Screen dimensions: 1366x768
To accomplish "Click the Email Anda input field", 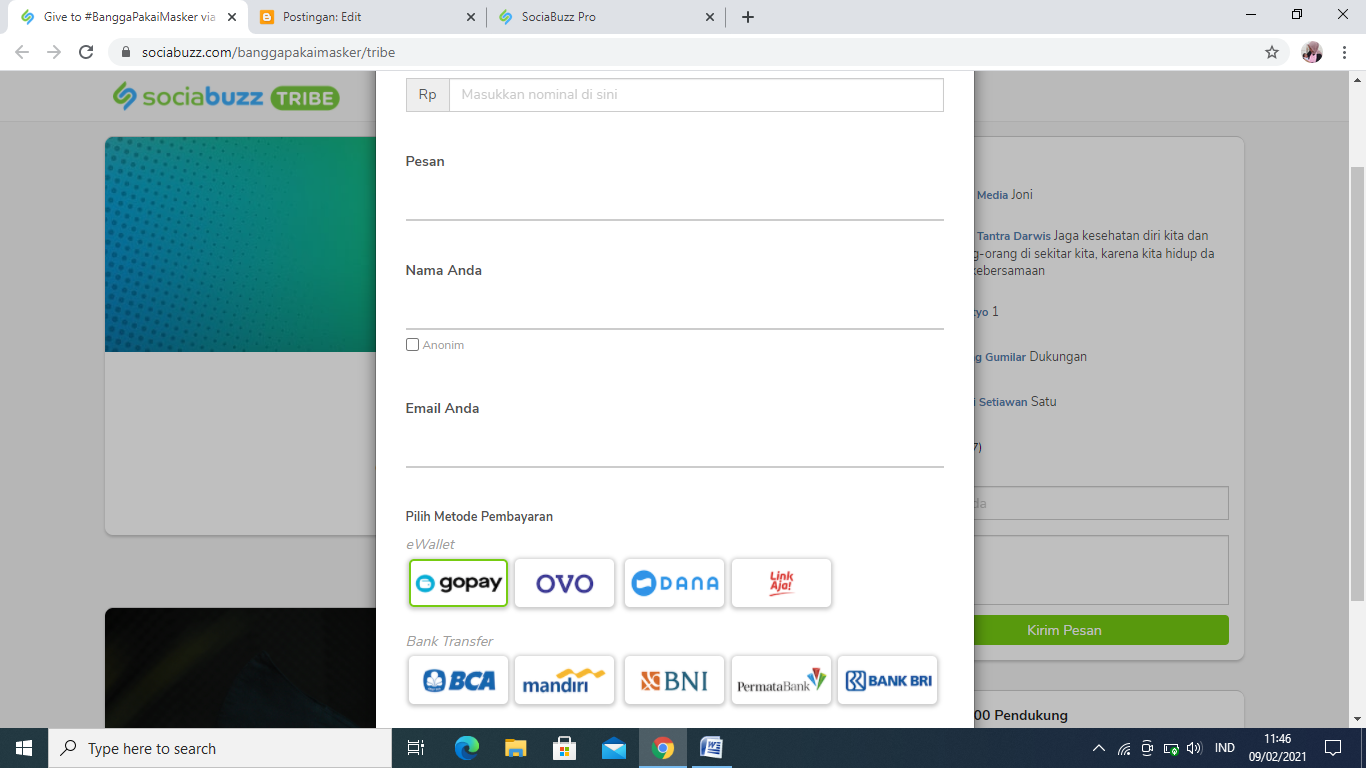I will [x=674, y=446].
